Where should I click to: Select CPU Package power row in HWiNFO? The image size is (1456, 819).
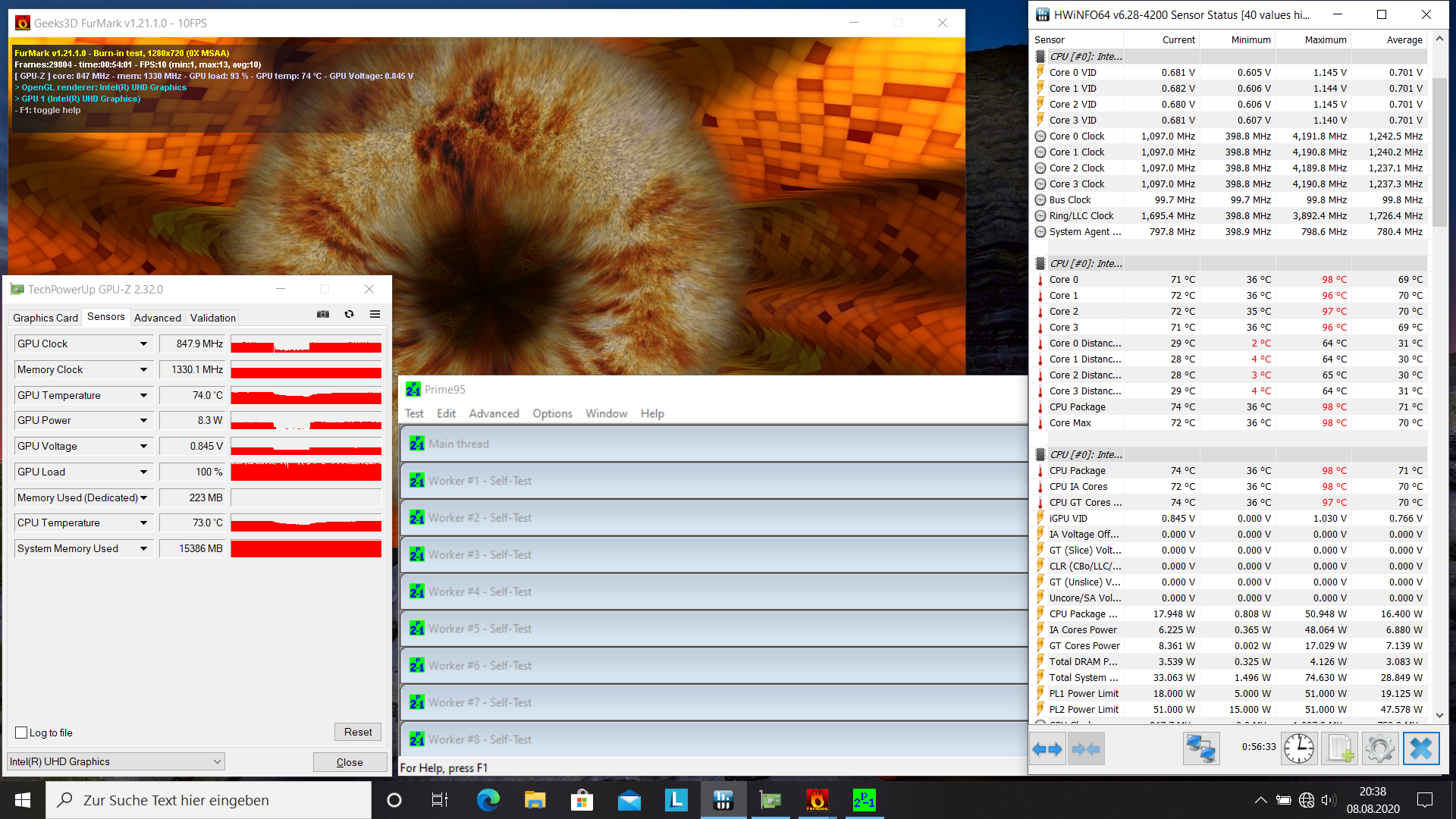(x=1230, y=614)
